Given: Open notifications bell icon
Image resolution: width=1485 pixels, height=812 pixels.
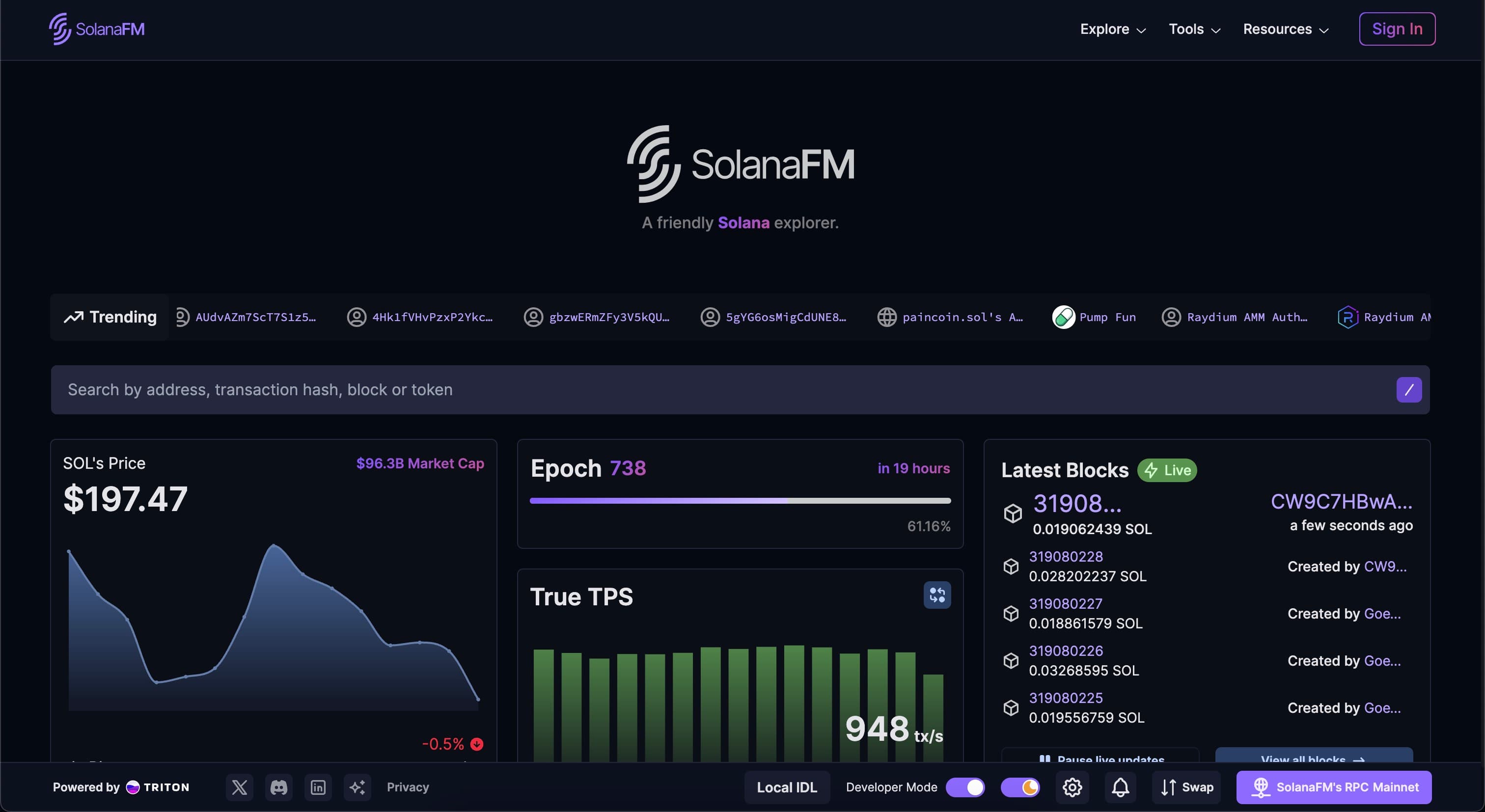Looking at the screenshot, I should point(1120,787).
